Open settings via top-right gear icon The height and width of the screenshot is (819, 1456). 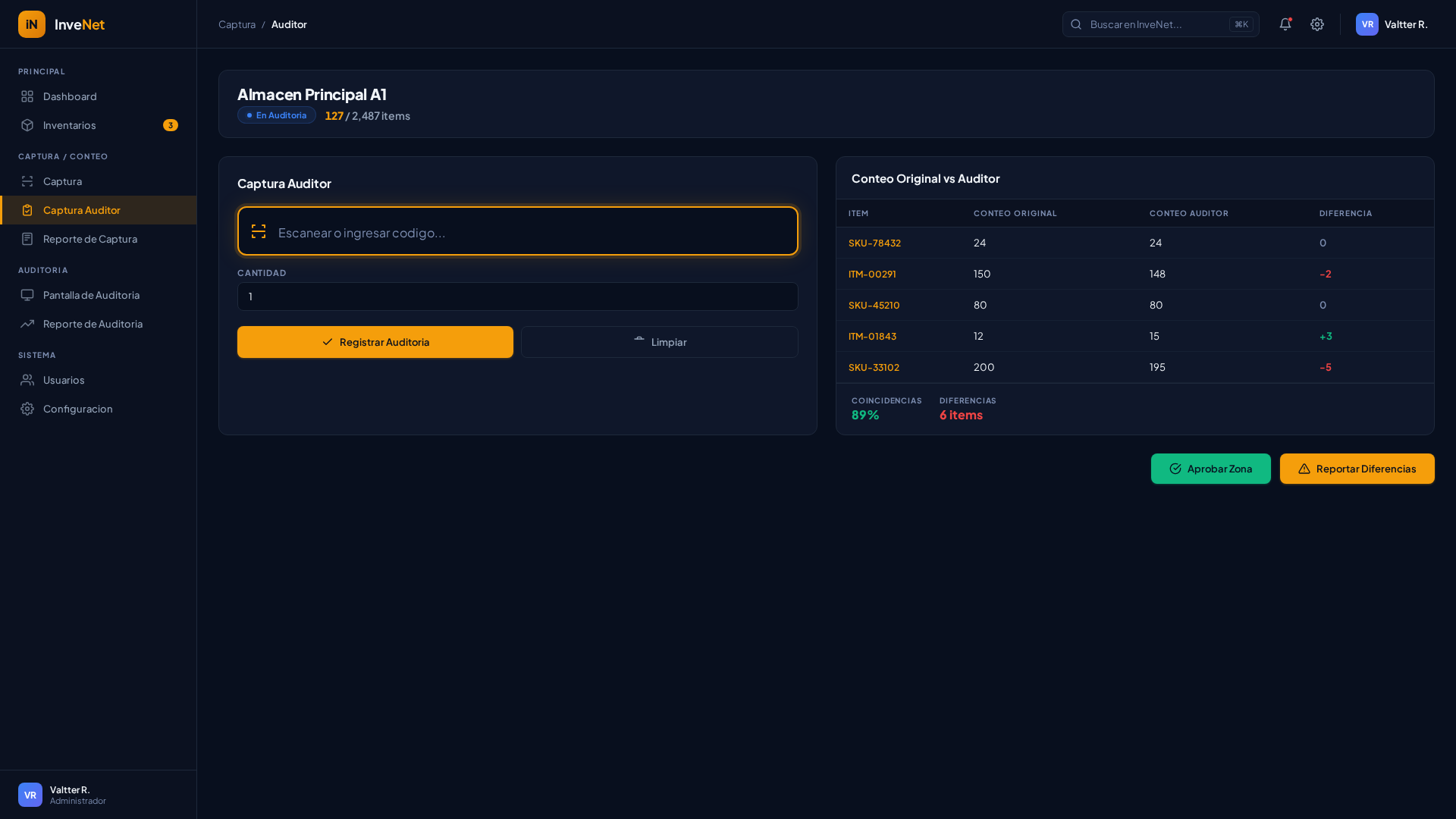point(1317,24)
